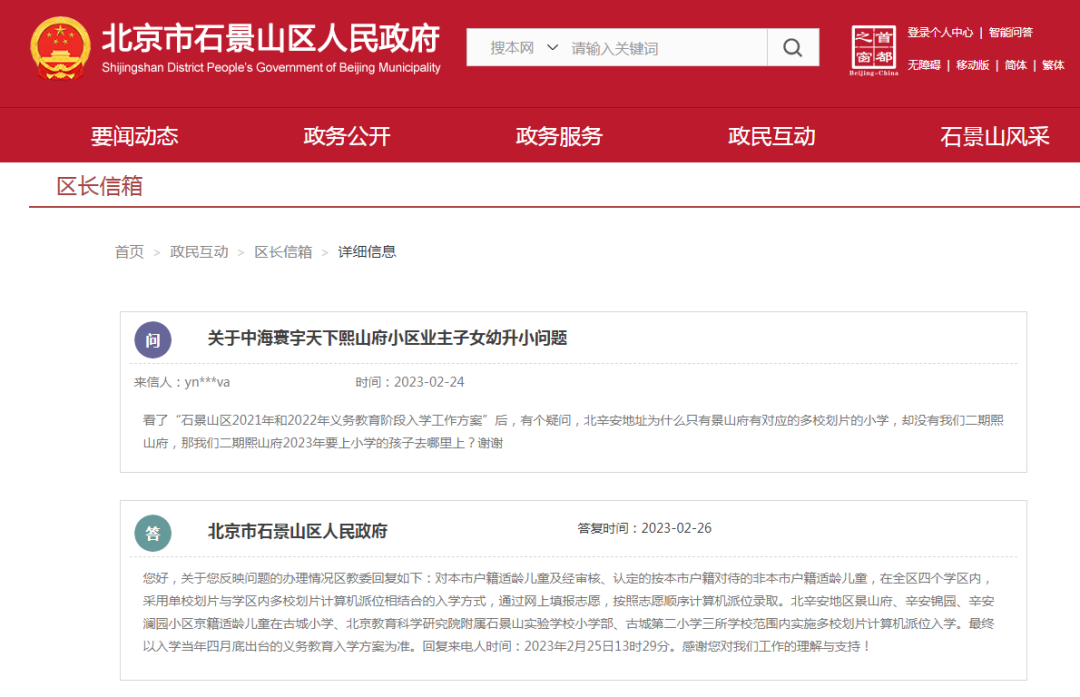This screenshot has width=1080, height=697.
Task: Click 区长信箱 in the breadcrumb
Action: (283, 252)
